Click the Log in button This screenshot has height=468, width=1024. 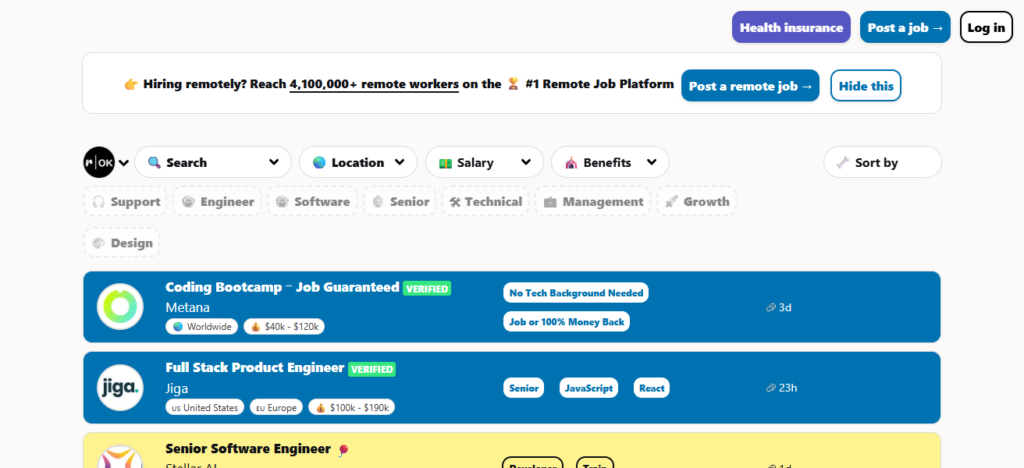[x=986, y=27]
